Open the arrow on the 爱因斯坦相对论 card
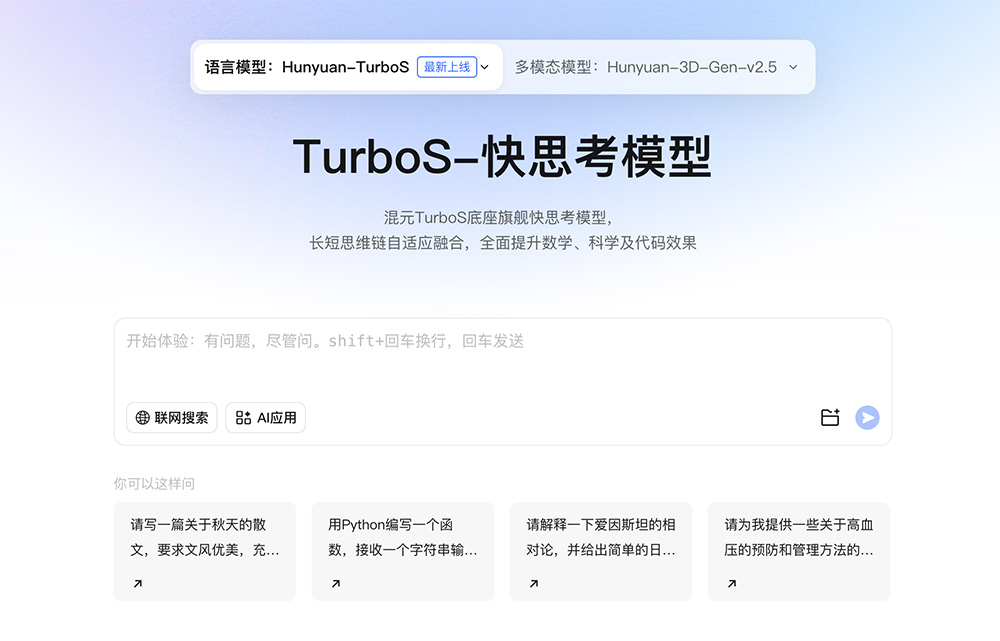Image resolution: width=1000 pixels, height=641 pixels. 534,583
